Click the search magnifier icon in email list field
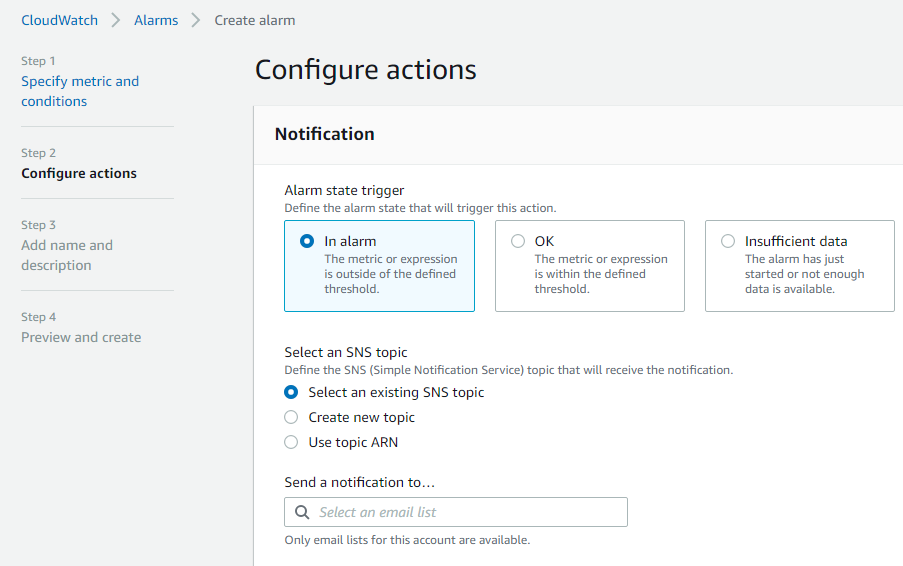The image size is (903, 566). (303, 512)
